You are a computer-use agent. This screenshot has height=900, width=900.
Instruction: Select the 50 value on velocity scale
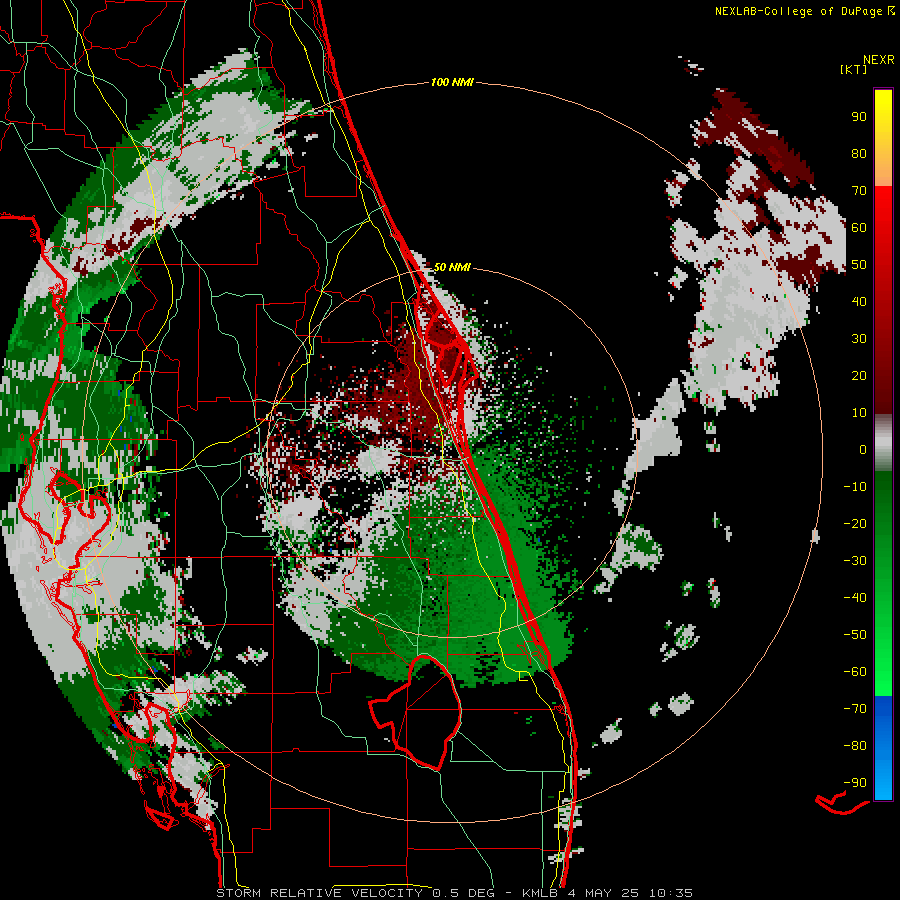point(859,265)
